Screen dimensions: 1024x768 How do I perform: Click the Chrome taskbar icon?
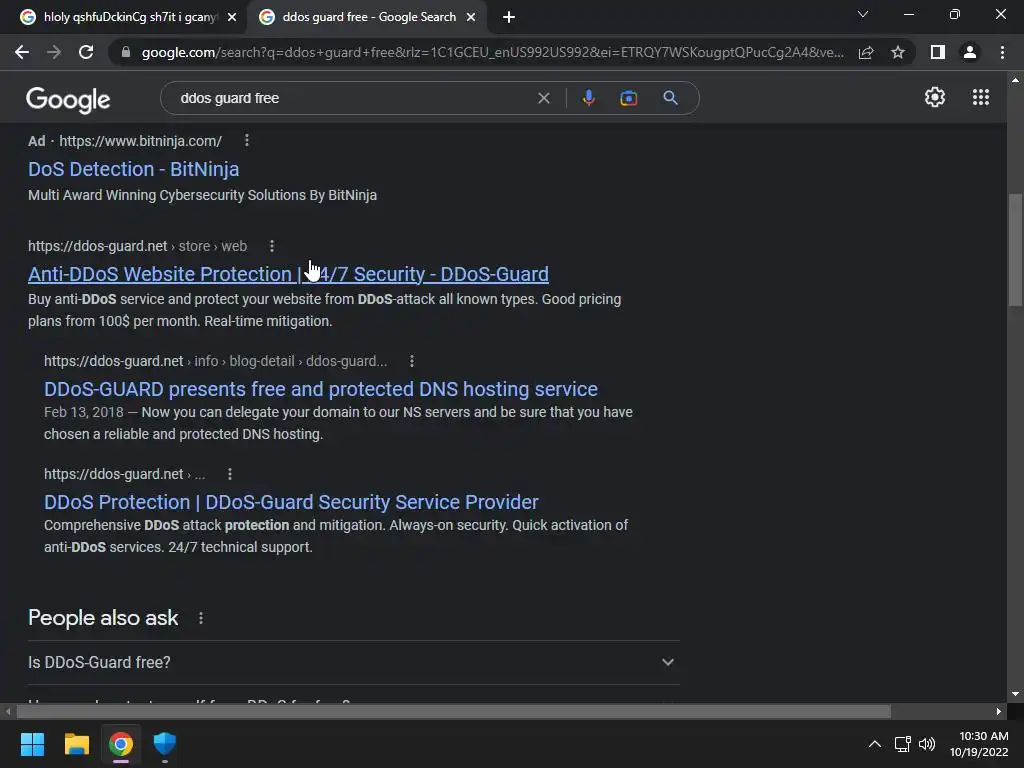click(121, 744)
